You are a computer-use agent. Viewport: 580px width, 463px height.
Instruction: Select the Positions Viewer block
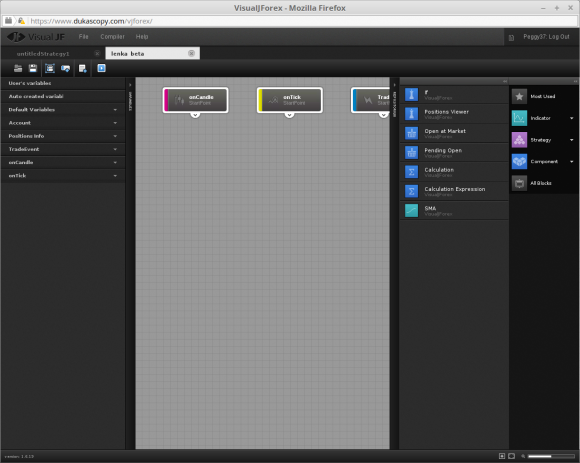point(454,114)
